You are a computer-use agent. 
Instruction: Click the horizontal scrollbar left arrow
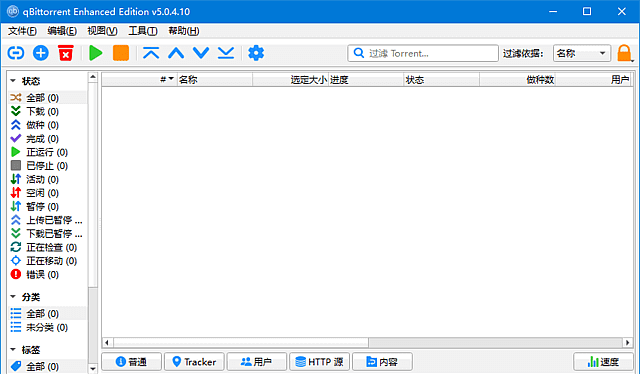pyautogui.click(x=107, y=342)
